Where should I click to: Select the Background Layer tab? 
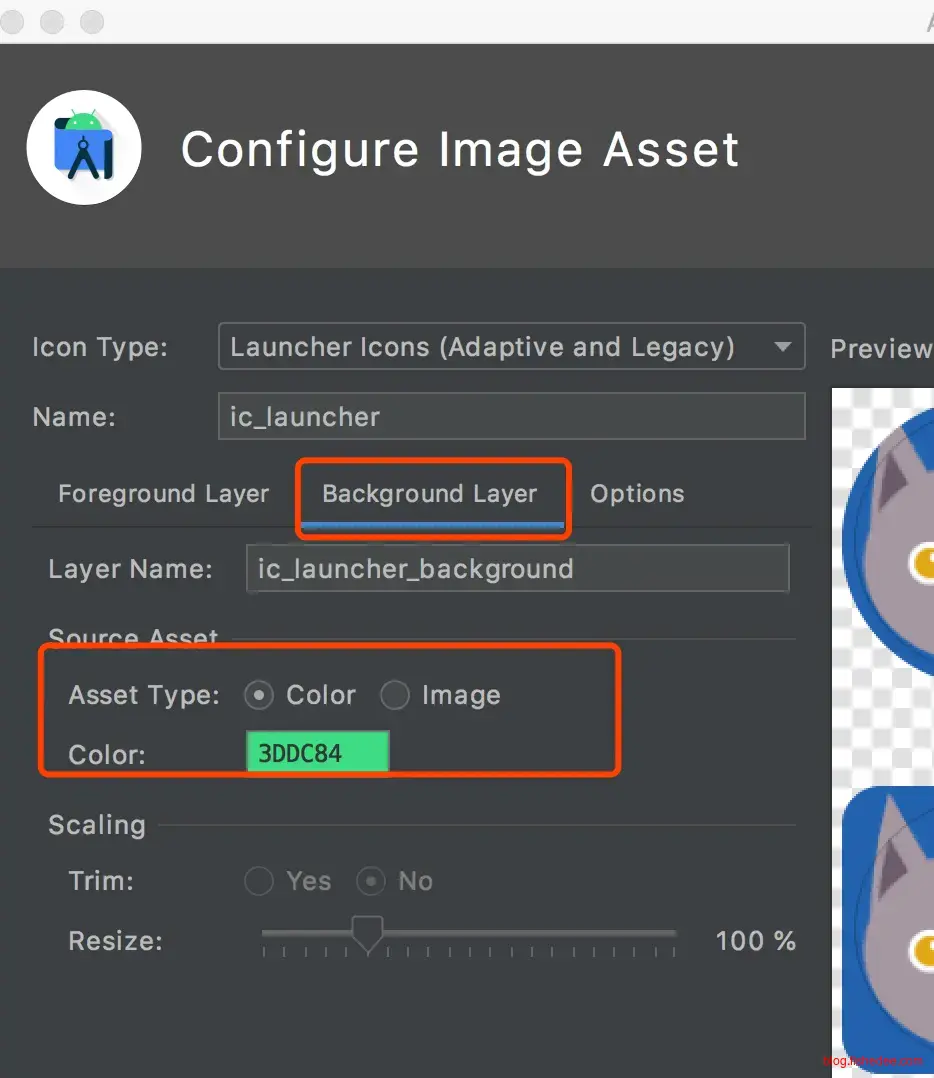coord(430,494)
